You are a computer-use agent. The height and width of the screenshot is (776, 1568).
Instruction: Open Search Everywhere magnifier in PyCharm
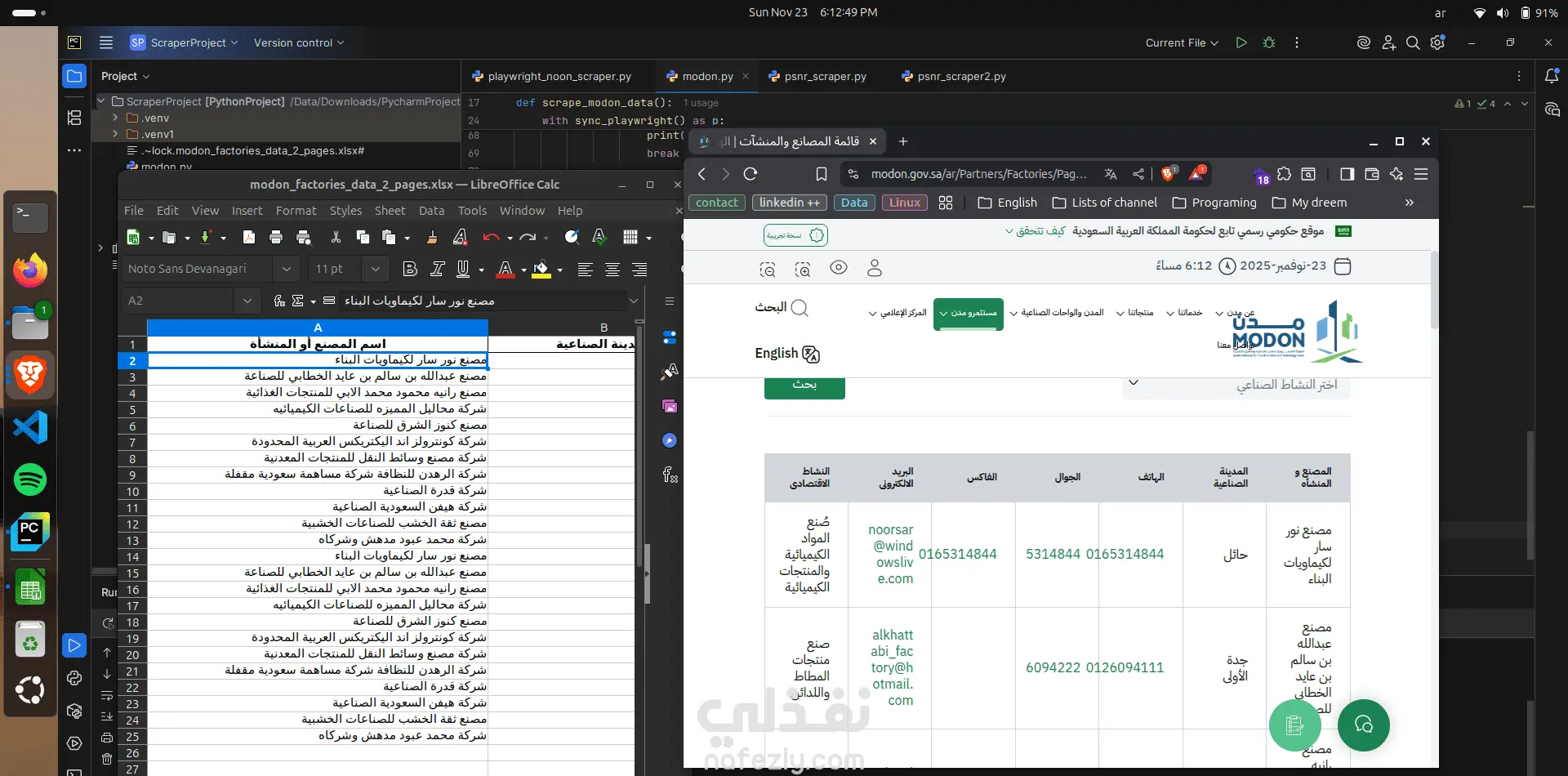tap(1413, 42)
